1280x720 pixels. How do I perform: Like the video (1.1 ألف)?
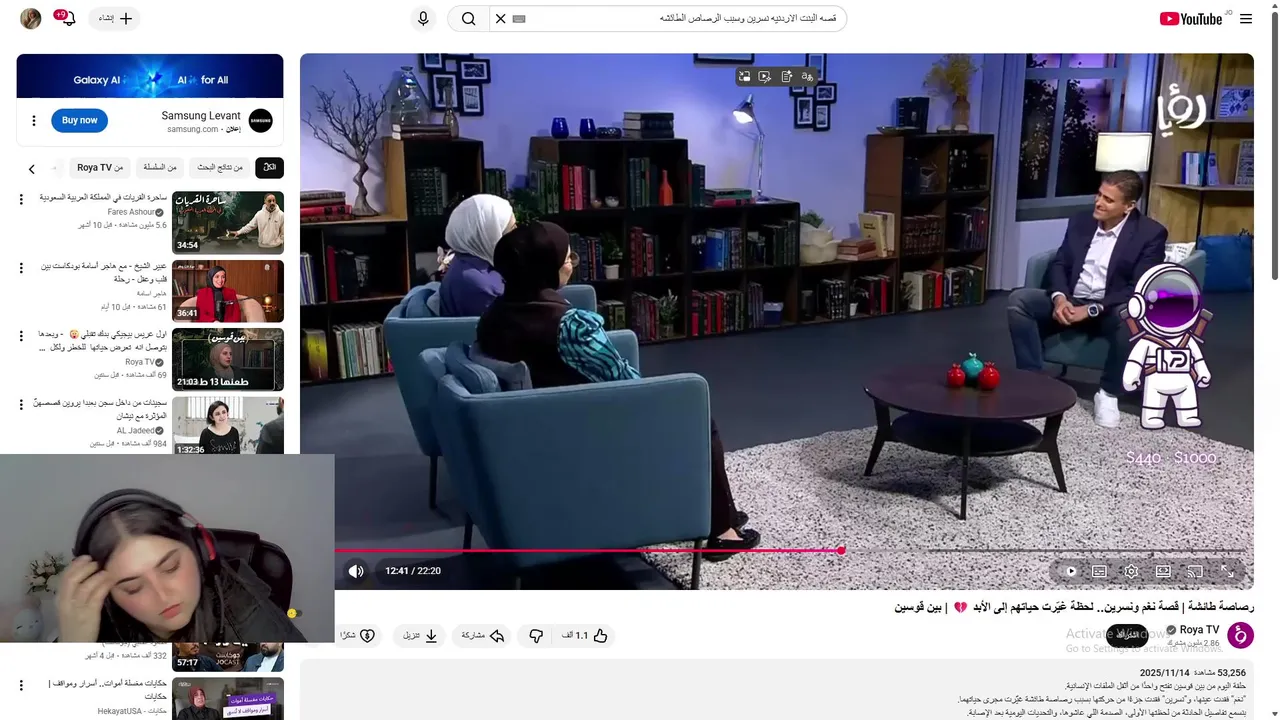[x=585, y=635]
